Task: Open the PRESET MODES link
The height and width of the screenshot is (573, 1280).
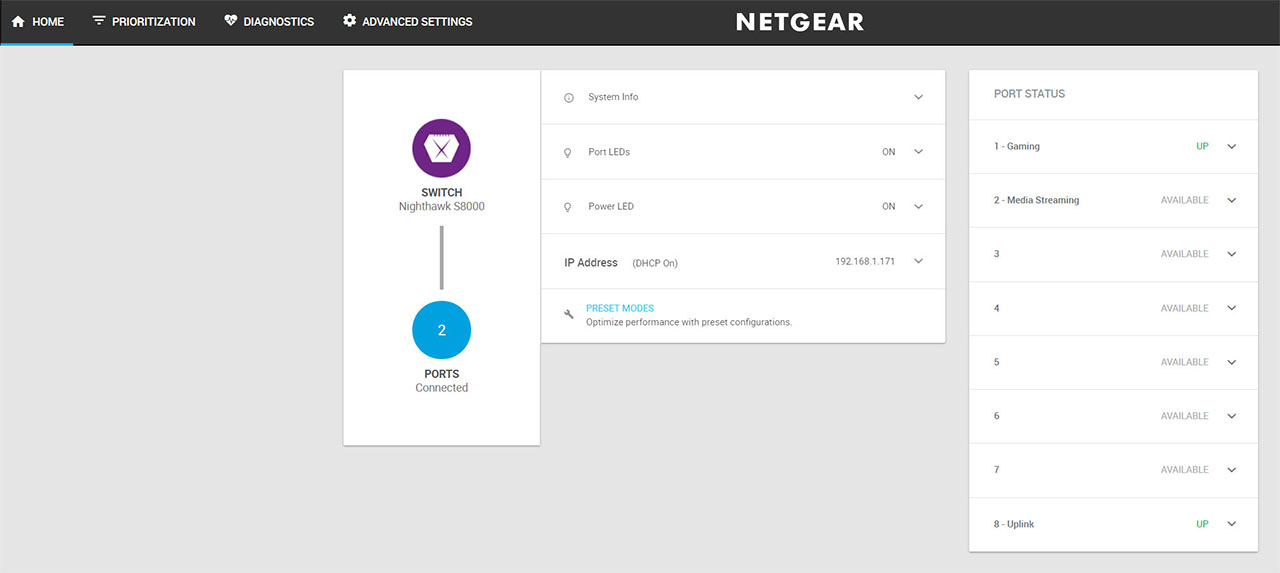Action: (620, 308)
